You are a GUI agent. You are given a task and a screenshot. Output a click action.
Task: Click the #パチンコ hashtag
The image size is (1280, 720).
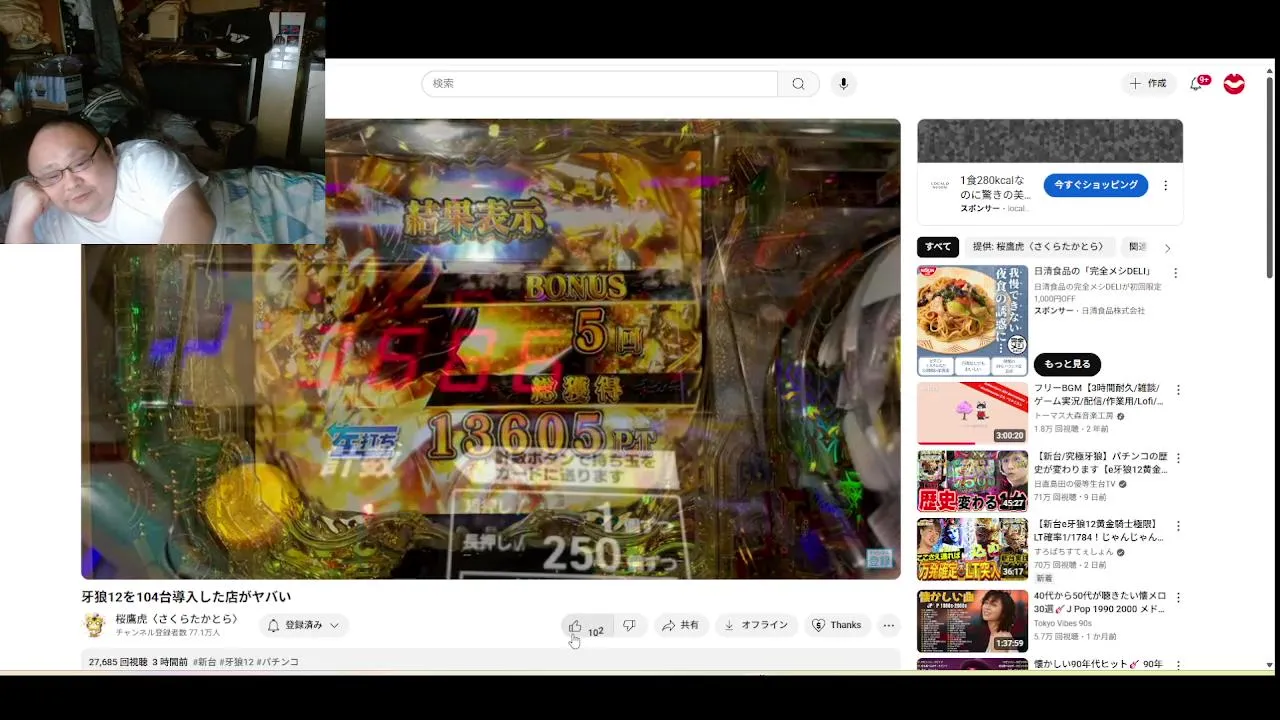277,662
